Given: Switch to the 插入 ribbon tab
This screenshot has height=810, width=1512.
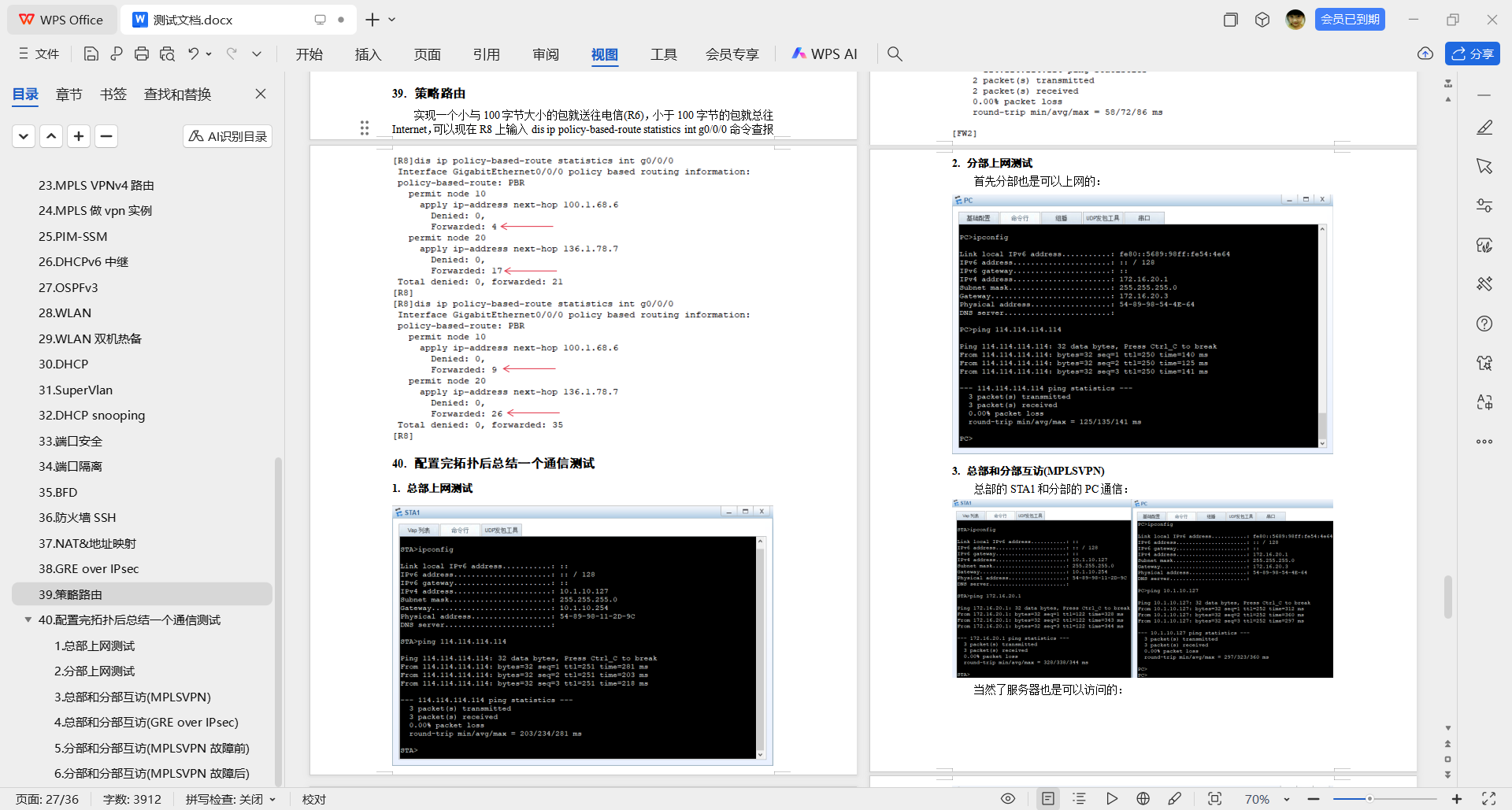Looking at the screenshot, I should point(368,54).
